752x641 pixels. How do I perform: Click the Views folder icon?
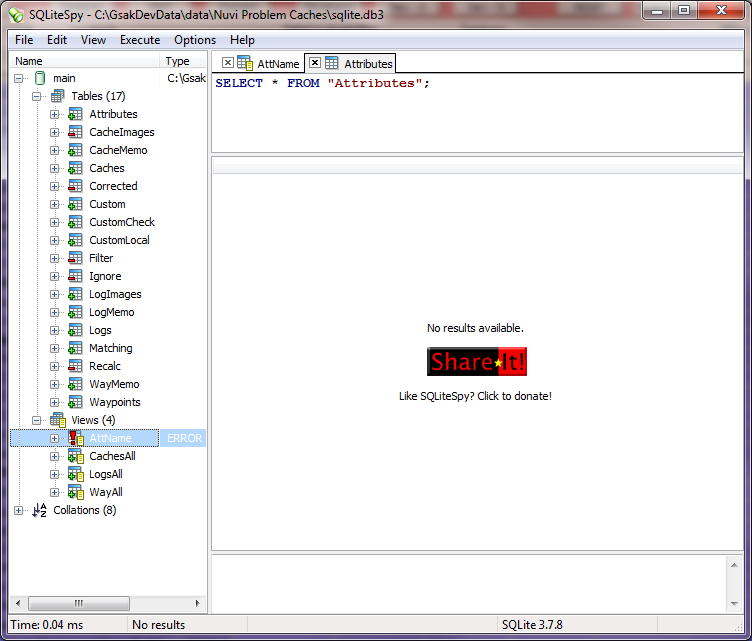click(58, 420)
